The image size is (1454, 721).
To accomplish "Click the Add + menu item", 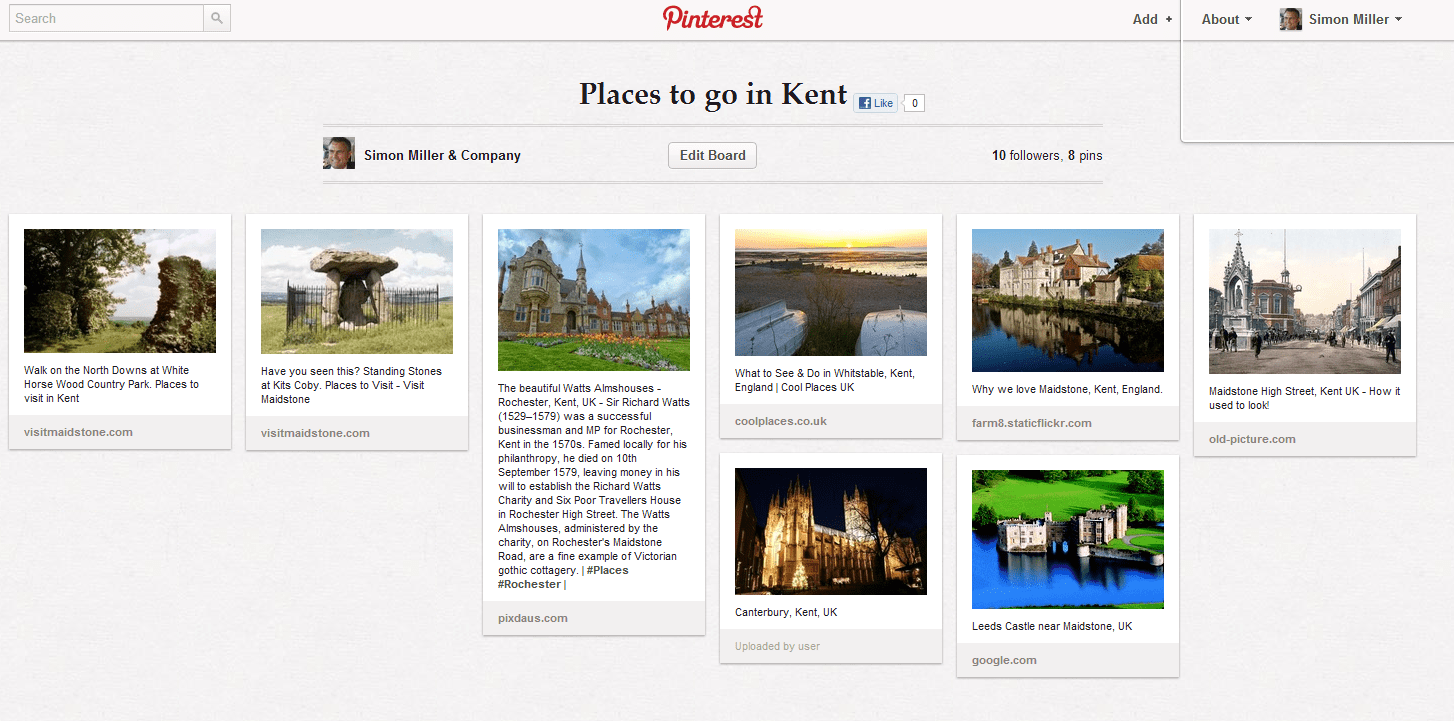I will click(1152, 19).
